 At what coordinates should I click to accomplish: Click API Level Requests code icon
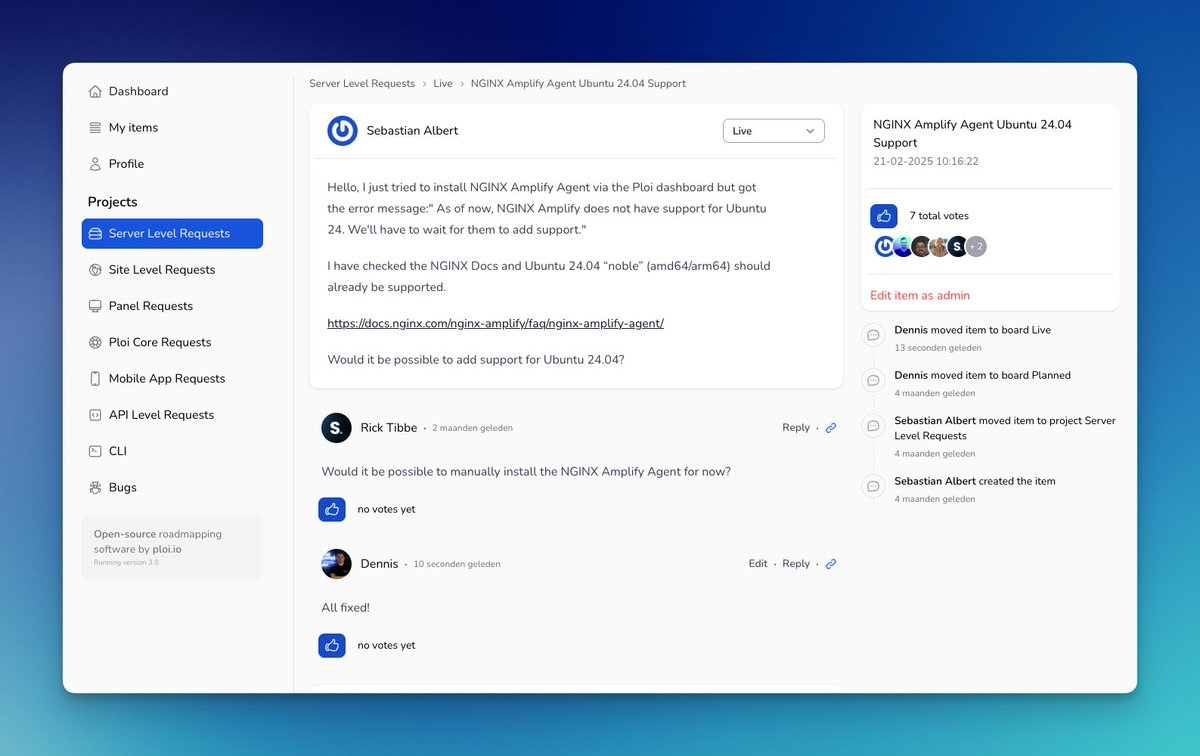pyautogui.click(x=95, y=415)
